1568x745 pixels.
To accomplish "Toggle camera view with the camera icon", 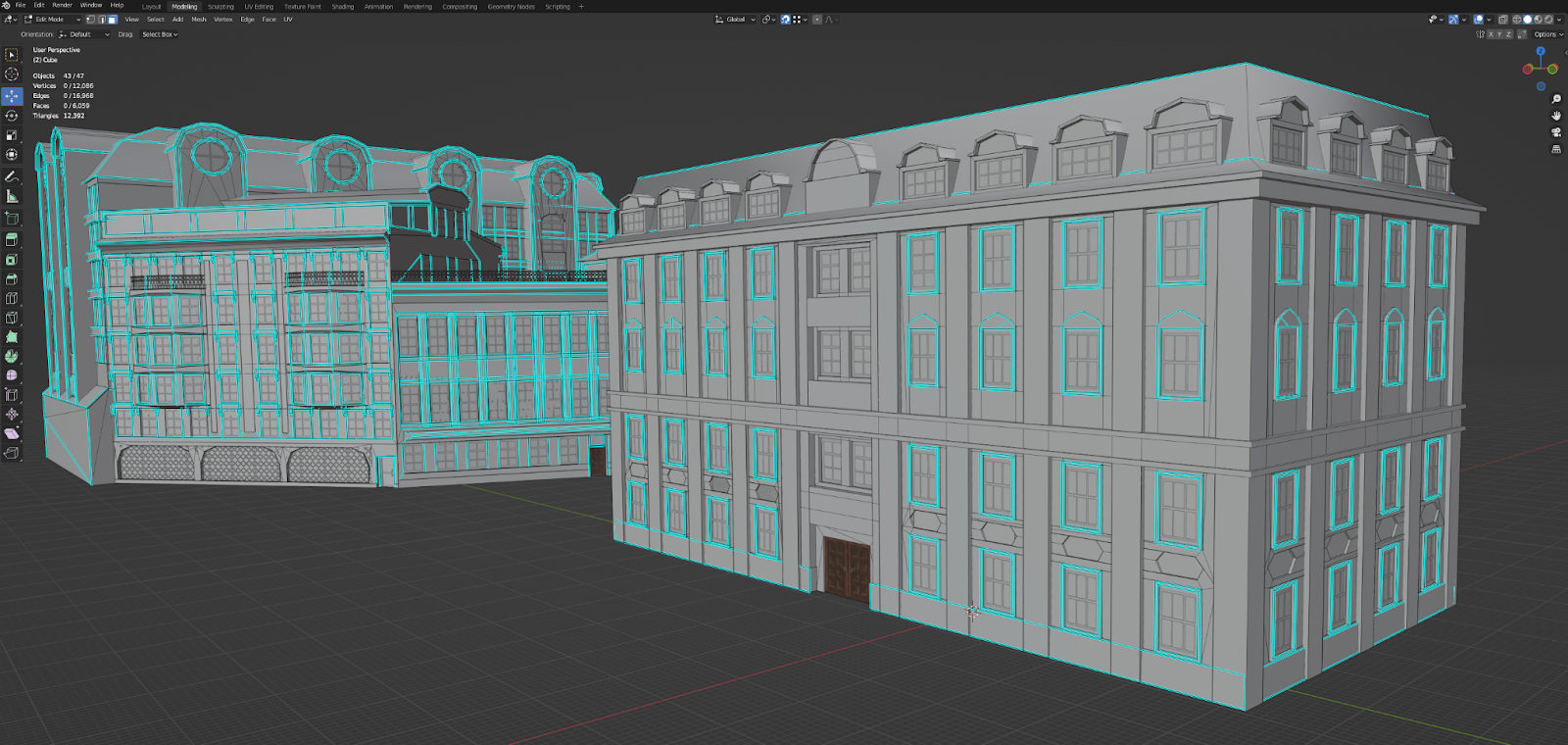I will pyautogui.click(x=1556, y=132).
